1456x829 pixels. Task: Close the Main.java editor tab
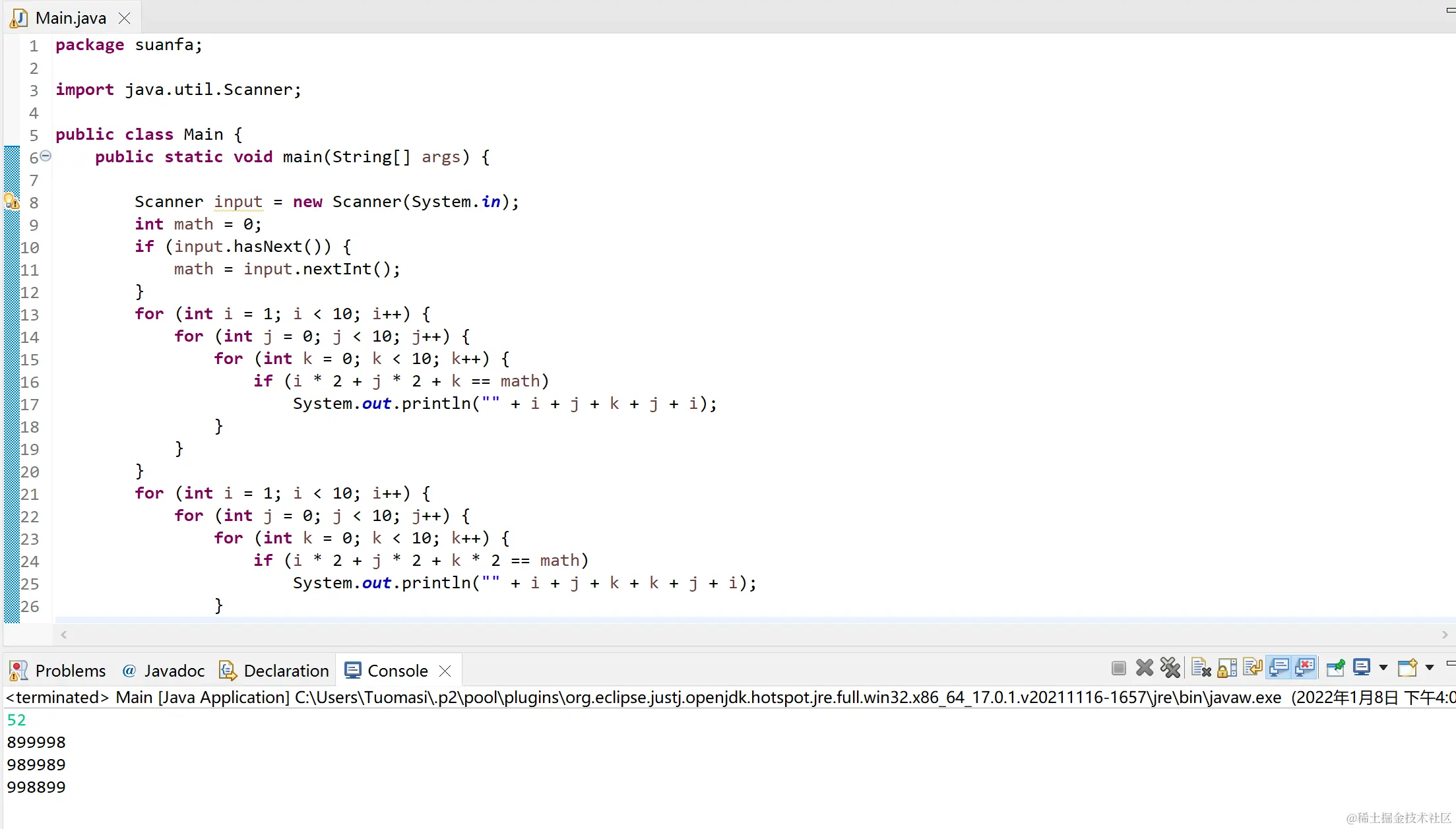(124, 18)
